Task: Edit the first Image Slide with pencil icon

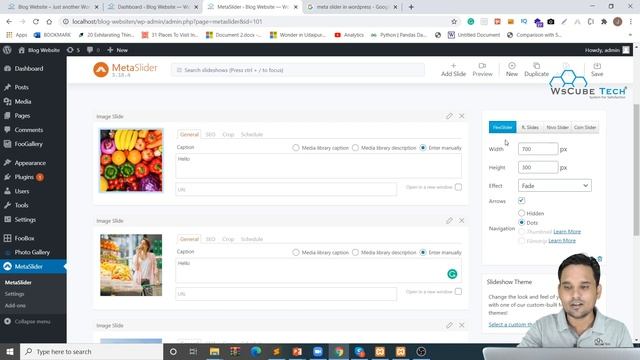Action: [x=449, y=116]
